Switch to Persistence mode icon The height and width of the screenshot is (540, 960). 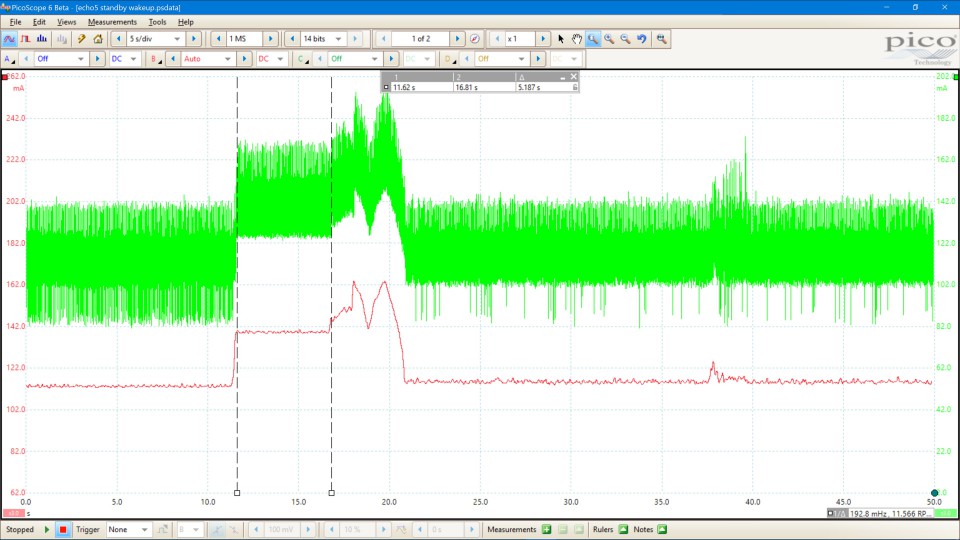point(26,39)
